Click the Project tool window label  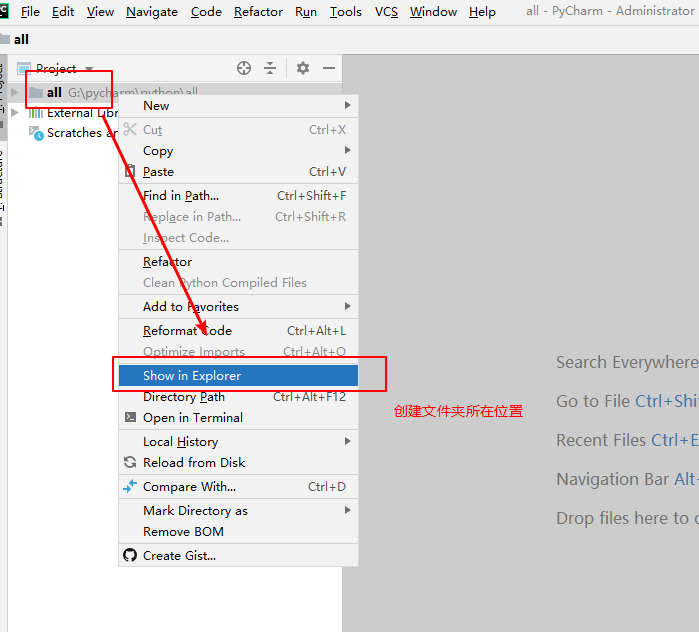pyautogui.click(x=56, y=69)
